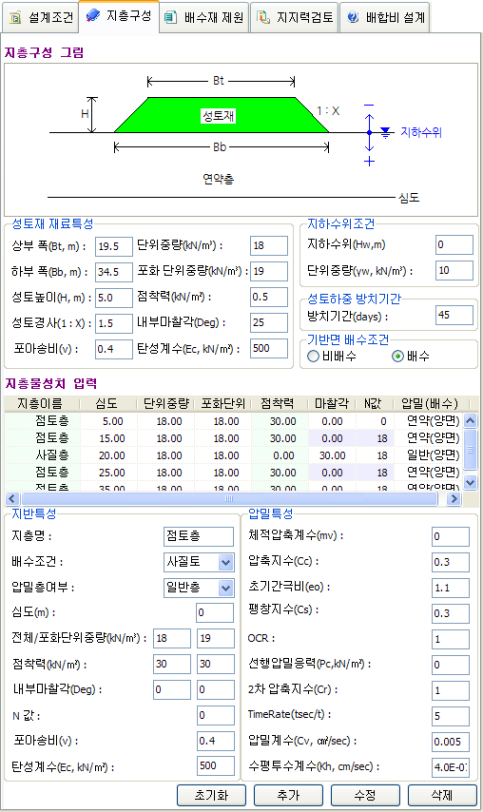Click the 배수재 제원 tab icon
The width and height of the screenshot is (483, 812).
[170, 18]
